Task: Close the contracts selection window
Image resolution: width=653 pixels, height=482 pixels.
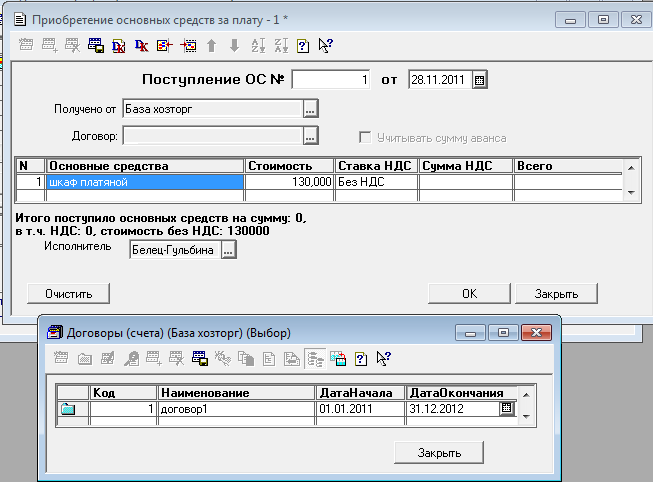Action: coord(536,333)
